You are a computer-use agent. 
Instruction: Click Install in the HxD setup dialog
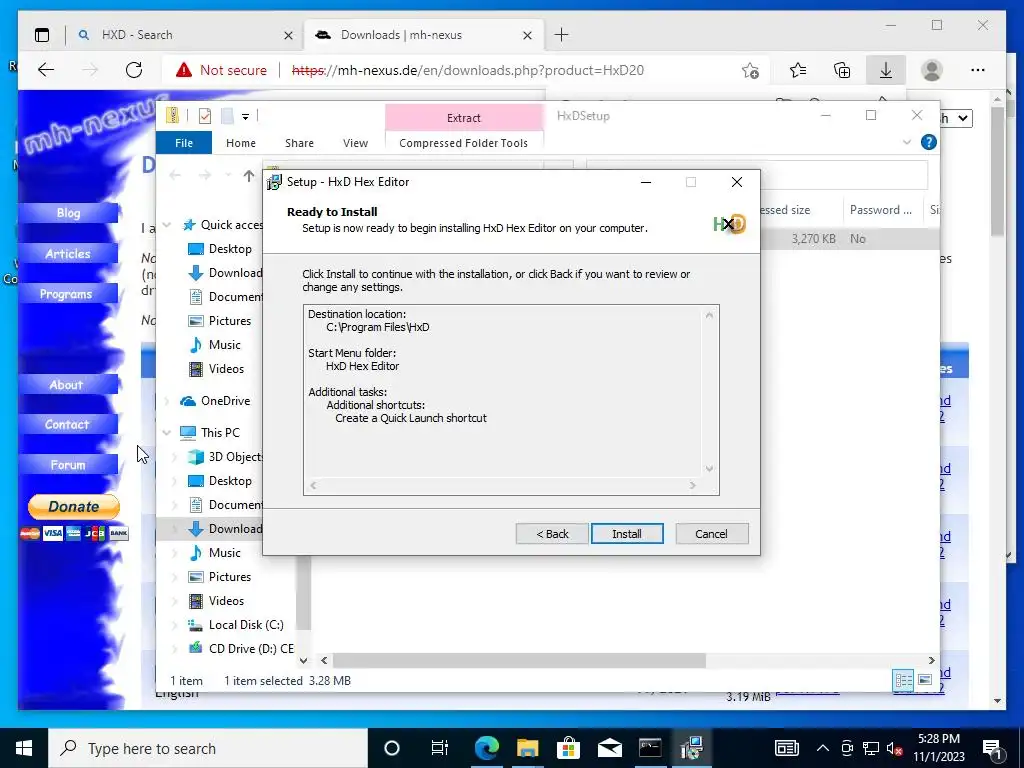[x=627, y=534]
